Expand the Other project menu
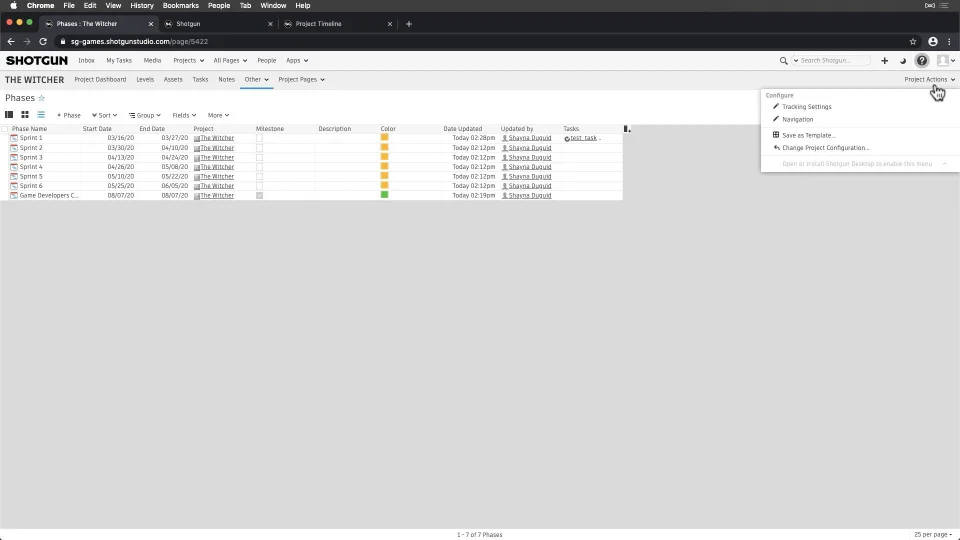Screen dimensions: 960x540 257,80
